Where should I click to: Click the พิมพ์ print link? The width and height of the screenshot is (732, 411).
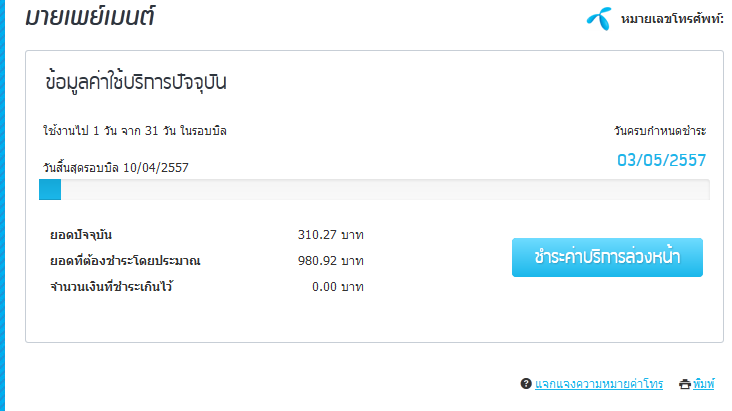tap(705, 384)
